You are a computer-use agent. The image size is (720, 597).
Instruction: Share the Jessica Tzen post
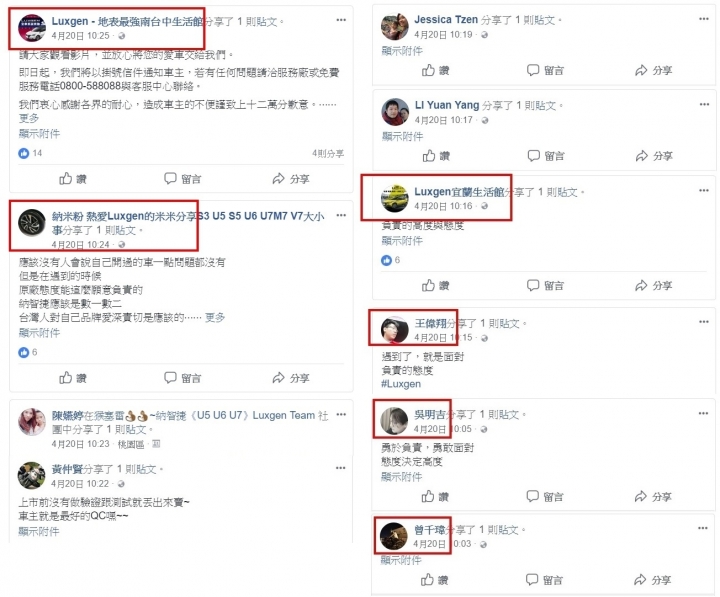(653, 70)
